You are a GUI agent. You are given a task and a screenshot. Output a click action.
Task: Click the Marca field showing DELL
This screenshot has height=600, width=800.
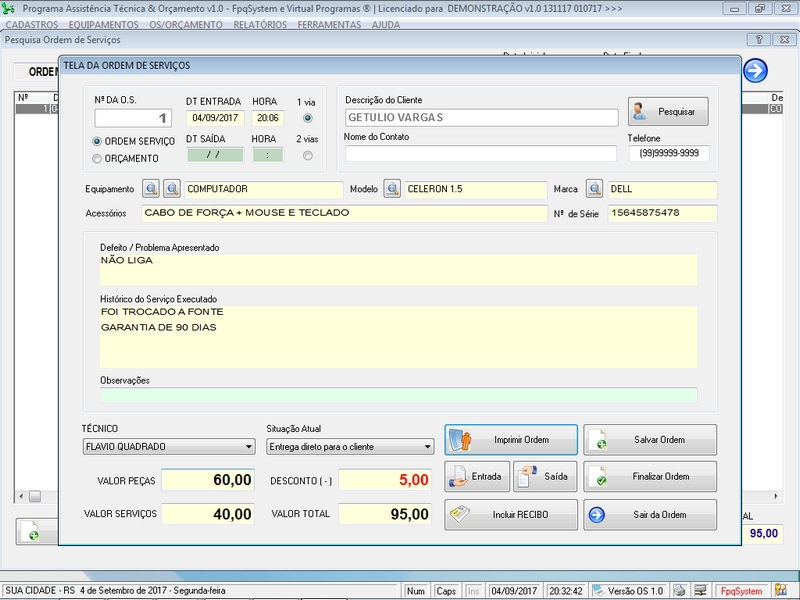point(662,189)
